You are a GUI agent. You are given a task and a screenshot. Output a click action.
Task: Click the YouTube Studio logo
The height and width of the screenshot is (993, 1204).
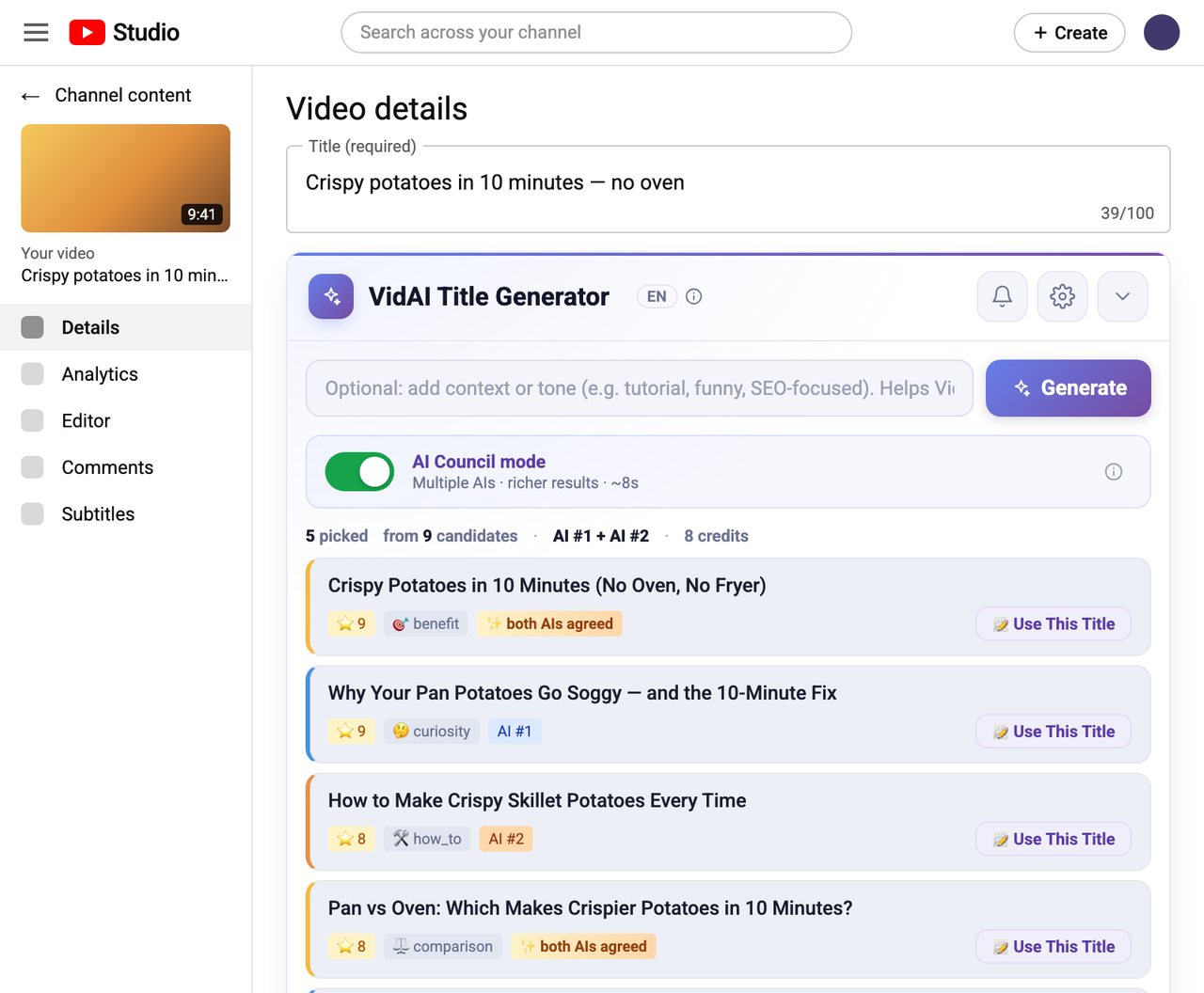(x=124, y=33)
